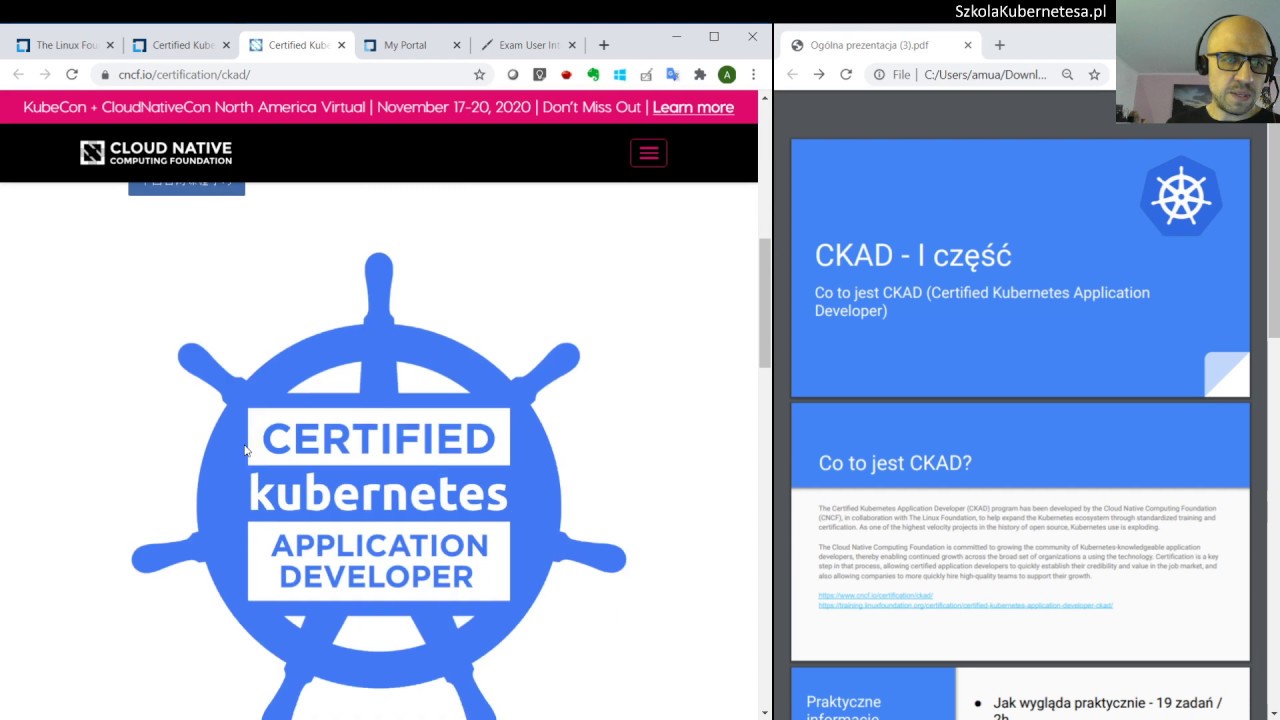Click the PDF window address bar path

pos(985,74)
